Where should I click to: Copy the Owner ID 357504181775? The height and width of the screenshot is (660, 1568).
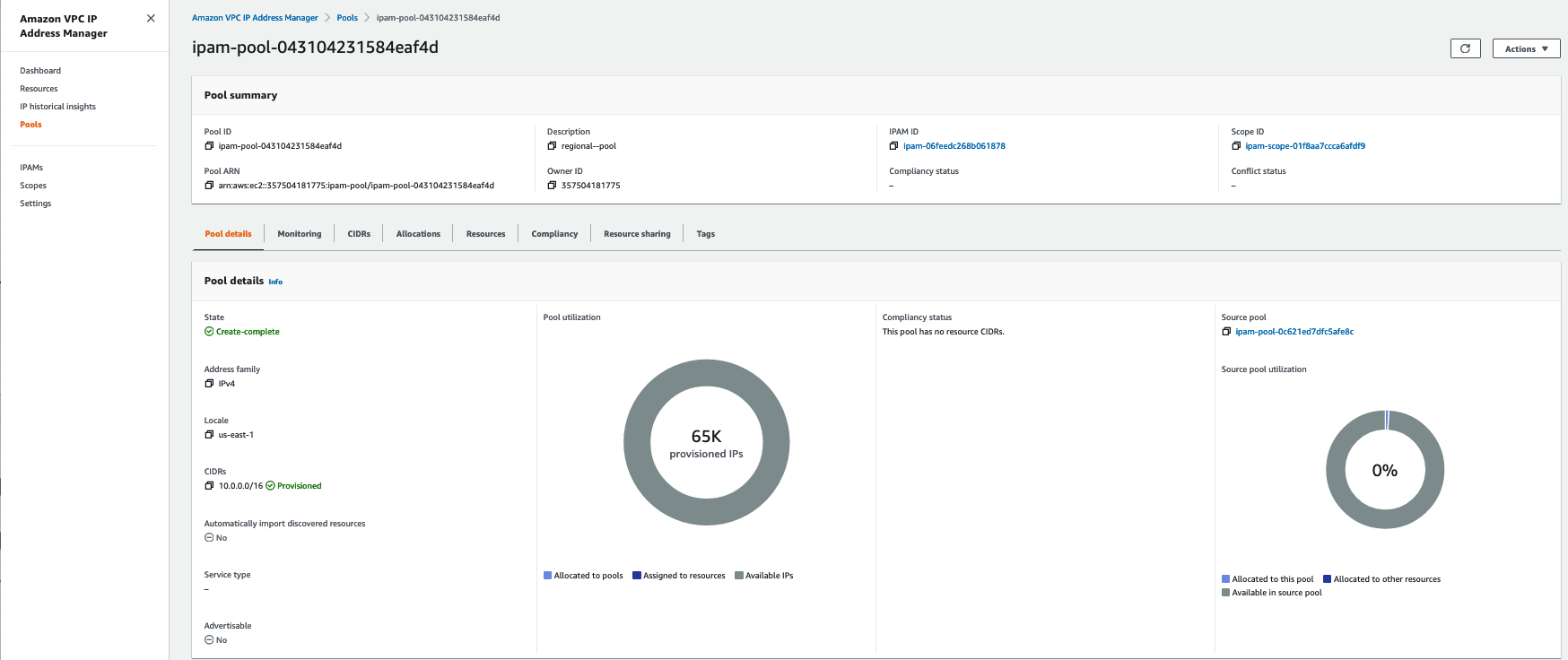click(552, 186)
